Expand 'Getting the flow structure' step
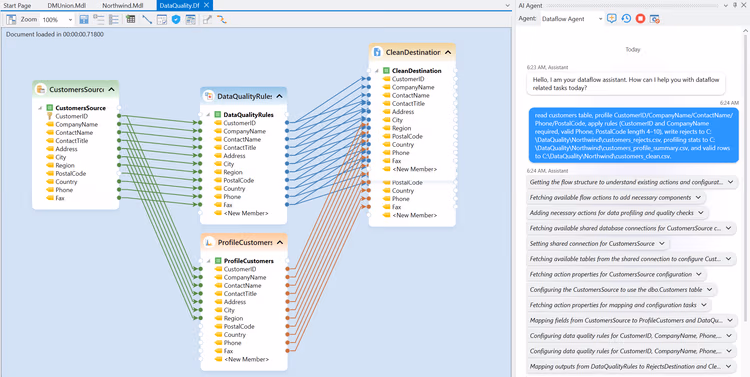This screenshot has width=750, height=377. [730, 182]
